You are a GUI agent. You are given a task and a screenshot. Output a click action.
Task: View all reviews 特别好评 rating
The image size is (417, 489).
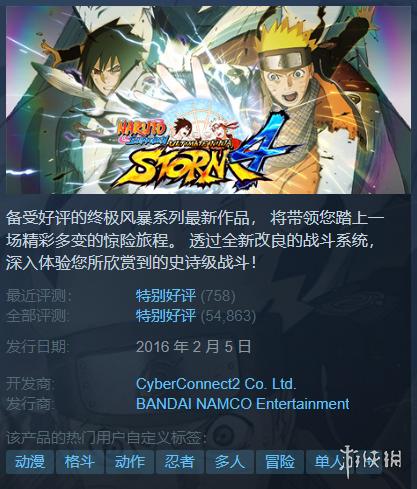click(166, 316)
